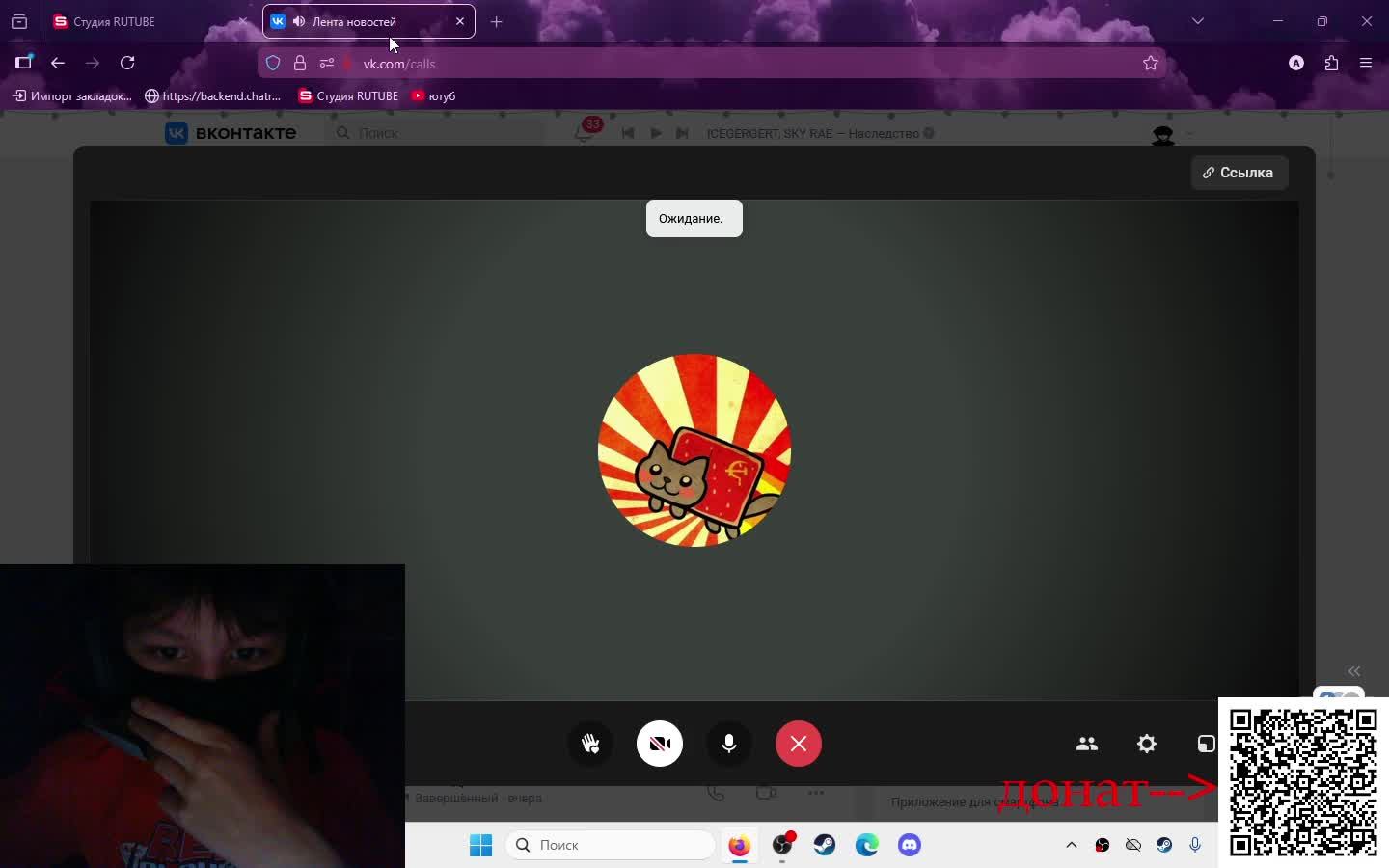Open Discord from the taskbar

[x=910, y=845]
